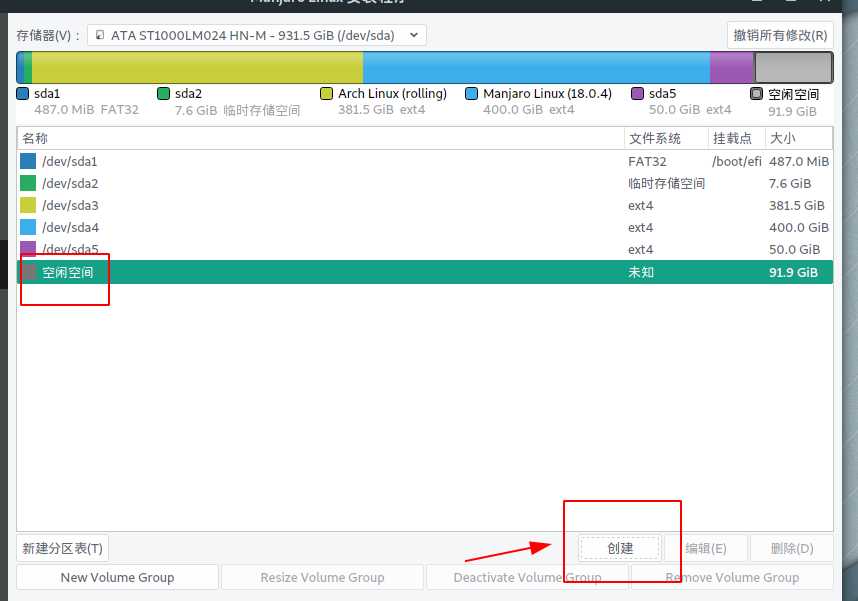
Task: Click the New Volume Group button
Action: pos(118,577)
